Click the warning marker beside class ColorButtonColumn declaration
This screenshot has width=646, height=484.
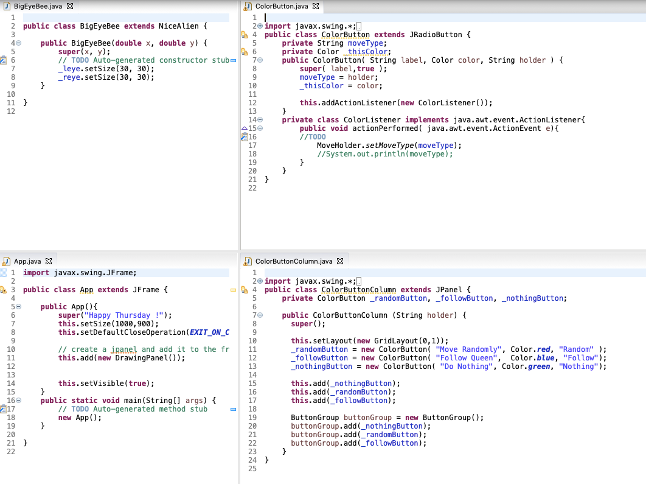point(244,290)
